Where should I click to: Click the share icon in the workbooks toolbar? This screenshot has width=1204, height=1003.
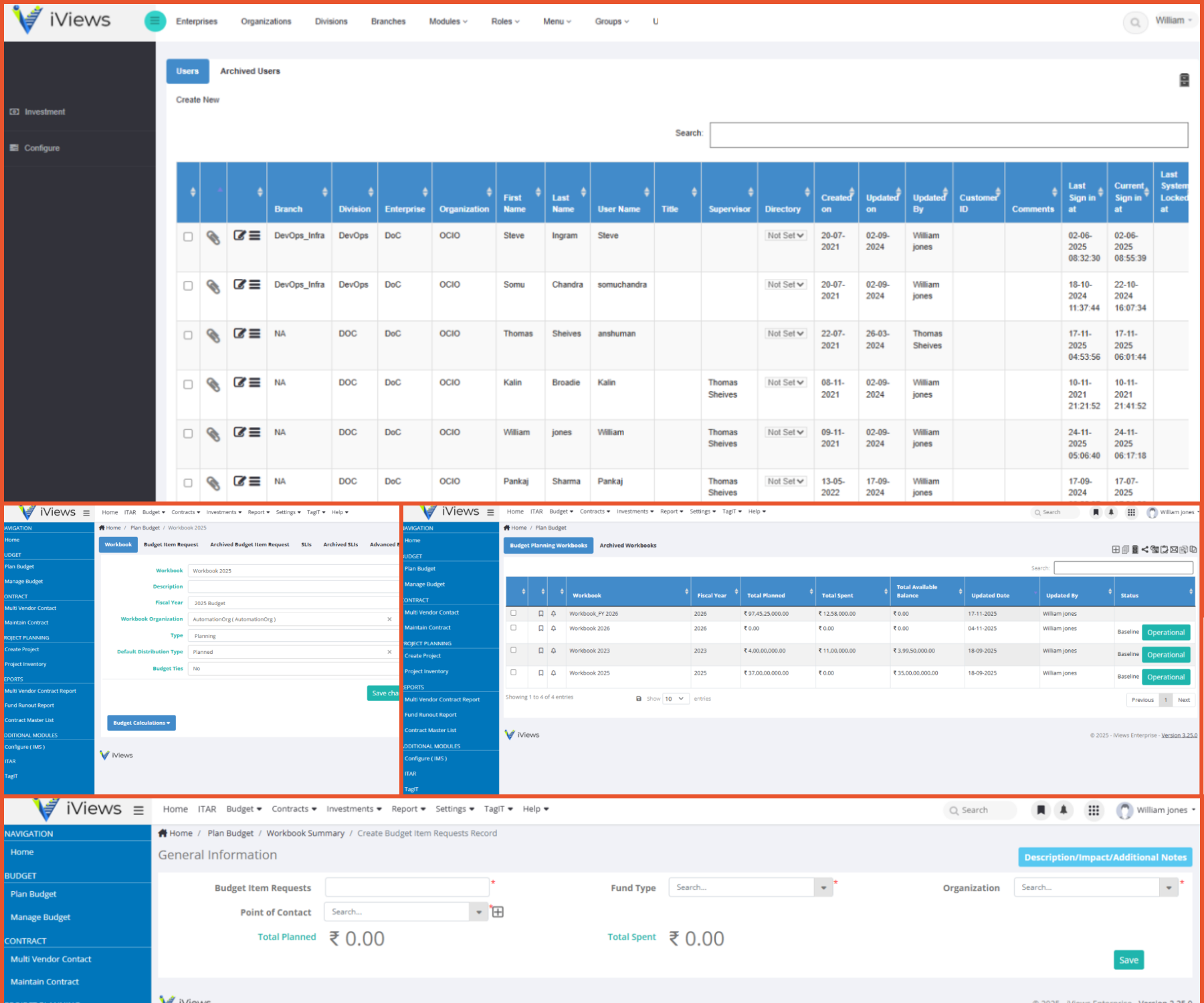pos(1145,550)
